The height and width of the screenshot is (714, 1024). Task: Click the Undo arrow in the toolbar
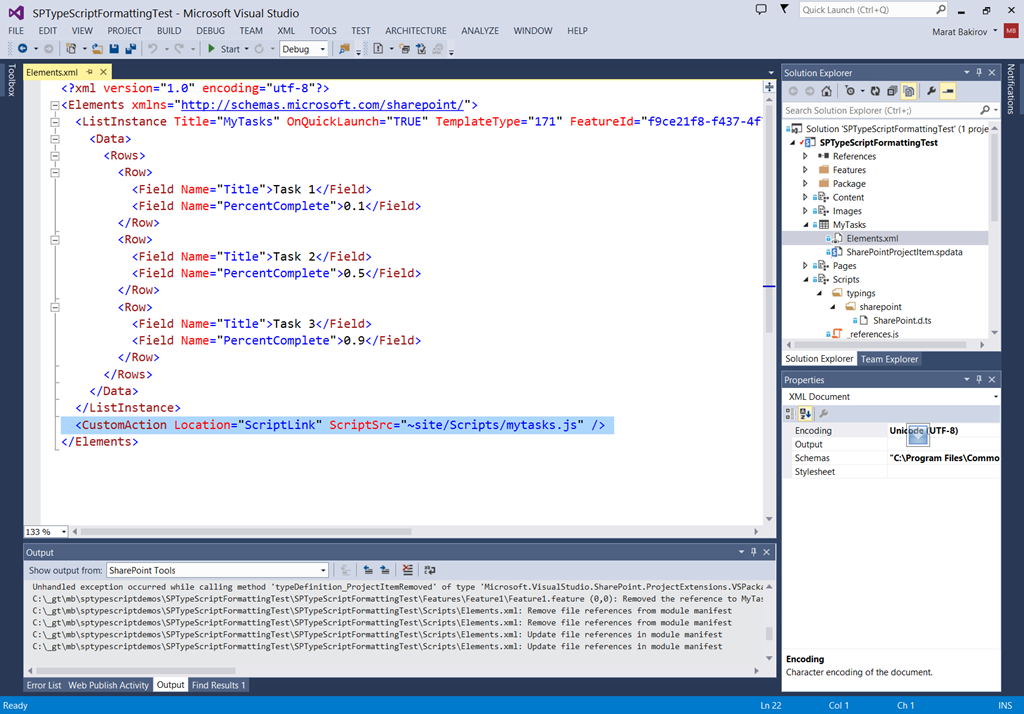(x=153, y=49)
